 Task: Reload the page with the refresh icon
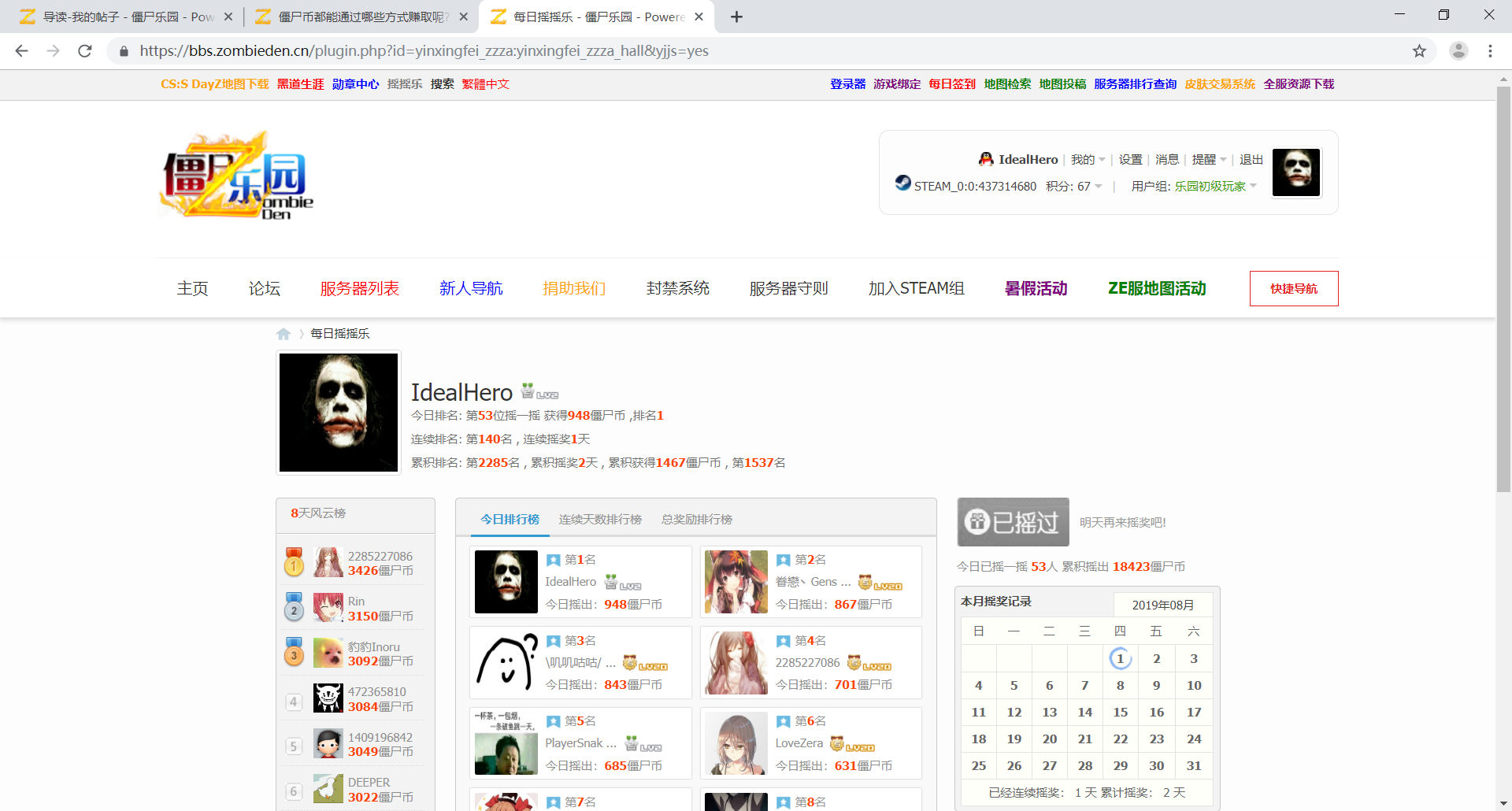(85, 51)
